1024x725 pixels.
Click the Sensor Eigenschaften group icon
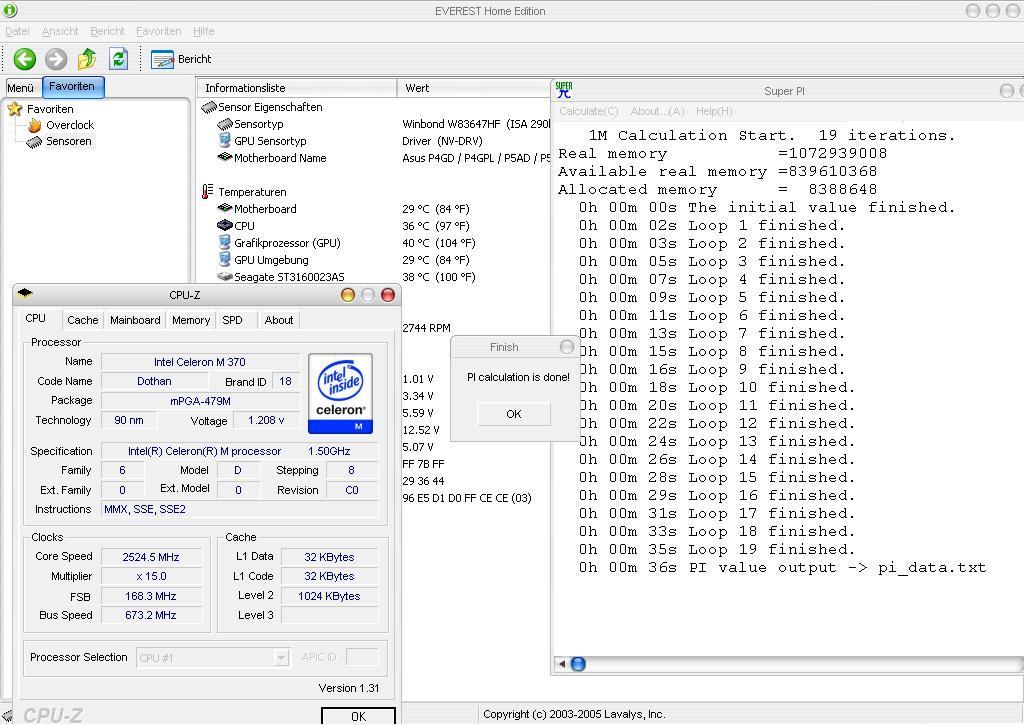[209, 106]
